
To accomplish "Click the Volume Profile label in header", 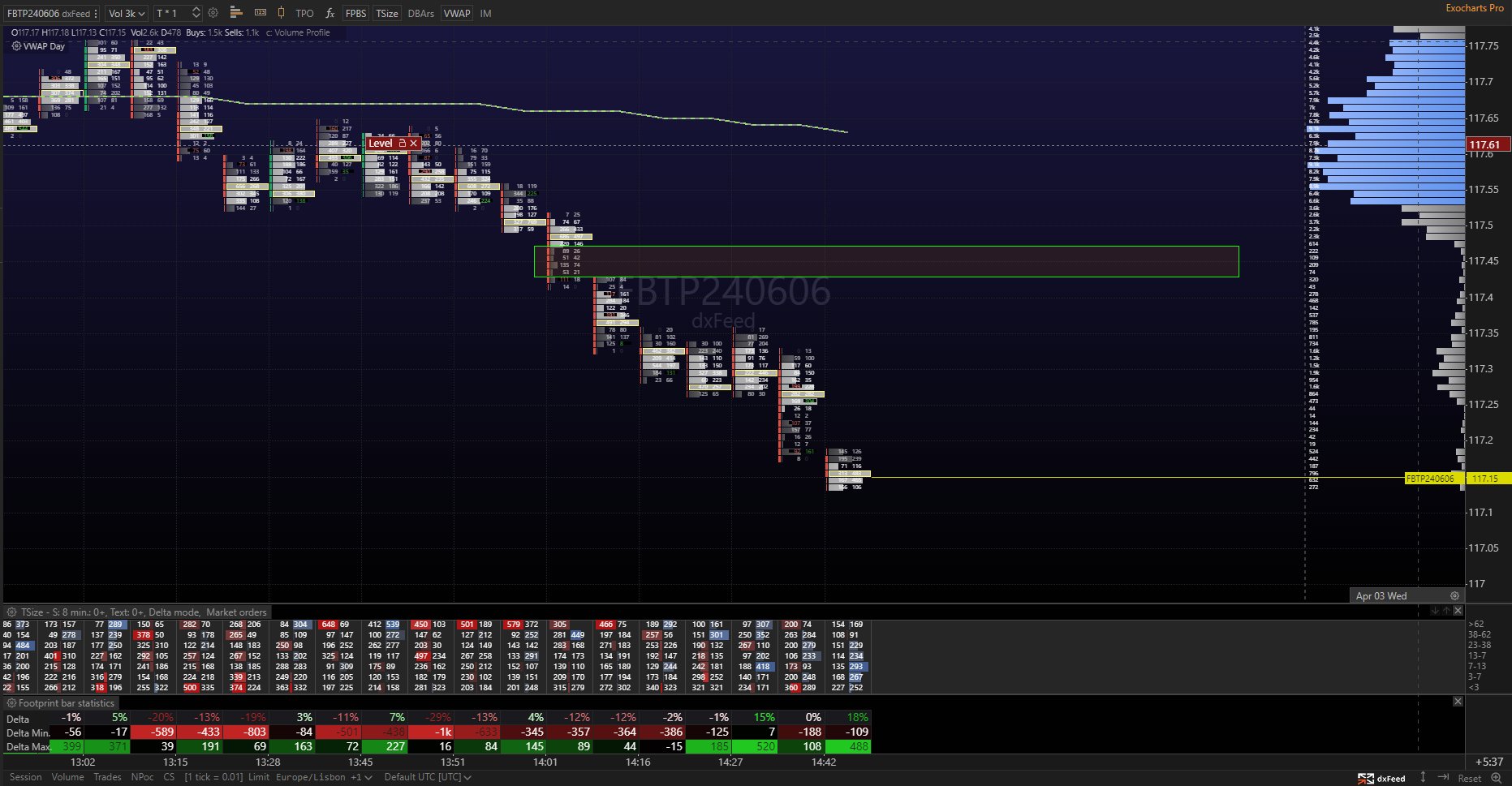I will click(x=302, y=32).
